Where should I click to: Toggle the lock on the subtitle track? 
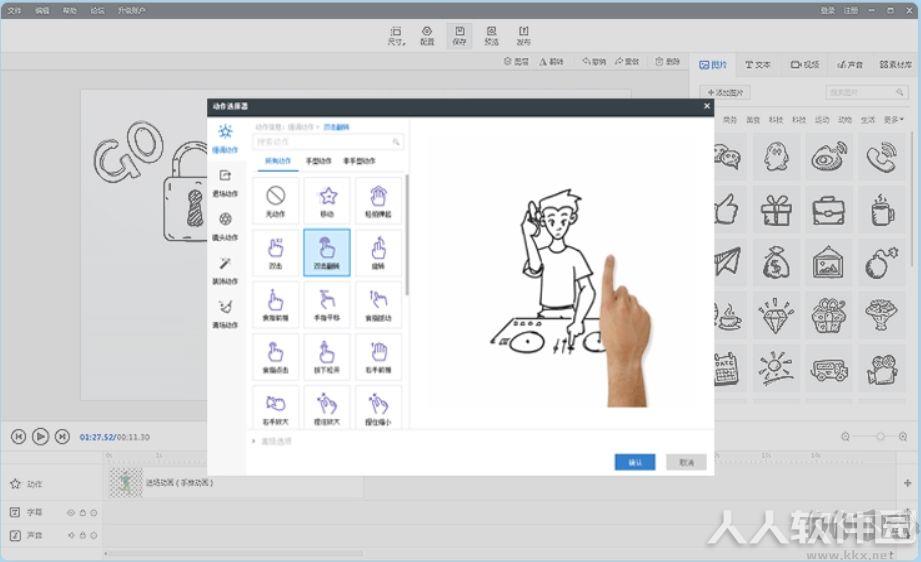82,513
